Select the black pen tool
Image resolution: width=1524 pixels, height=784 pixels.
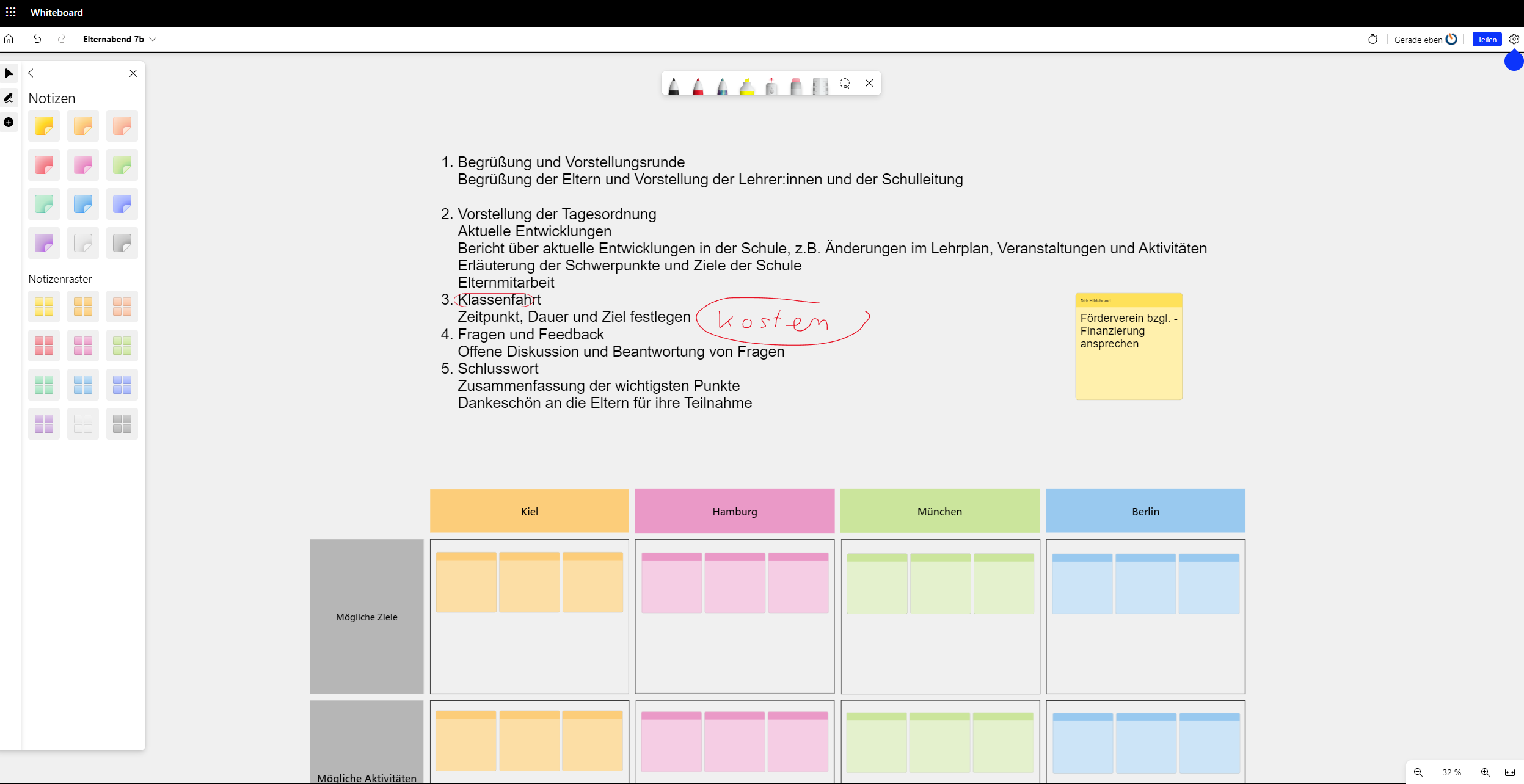(673, 85)
